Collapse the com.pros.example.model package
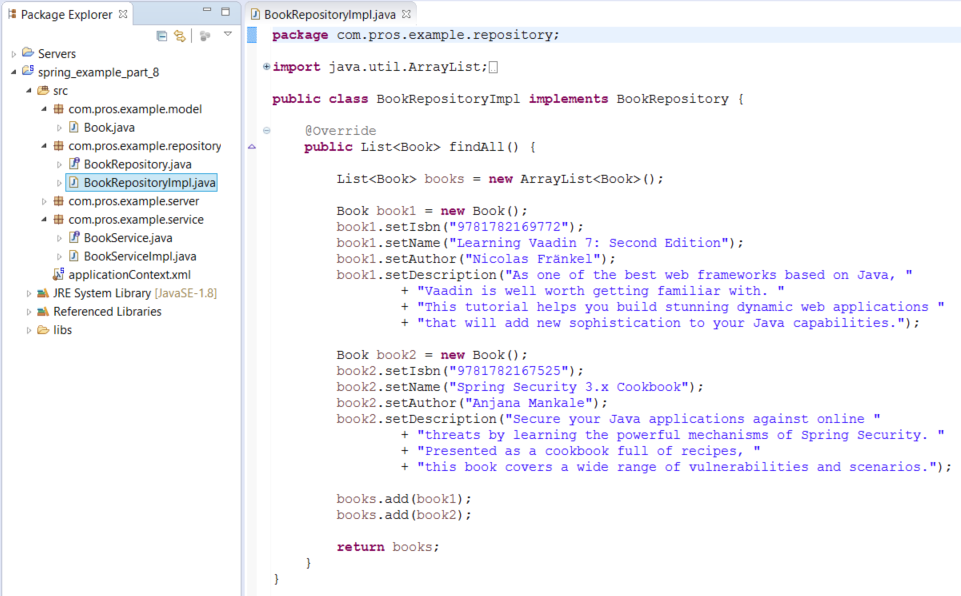The width and height of the screenshot is (961, 596). (x=44, y=109)
